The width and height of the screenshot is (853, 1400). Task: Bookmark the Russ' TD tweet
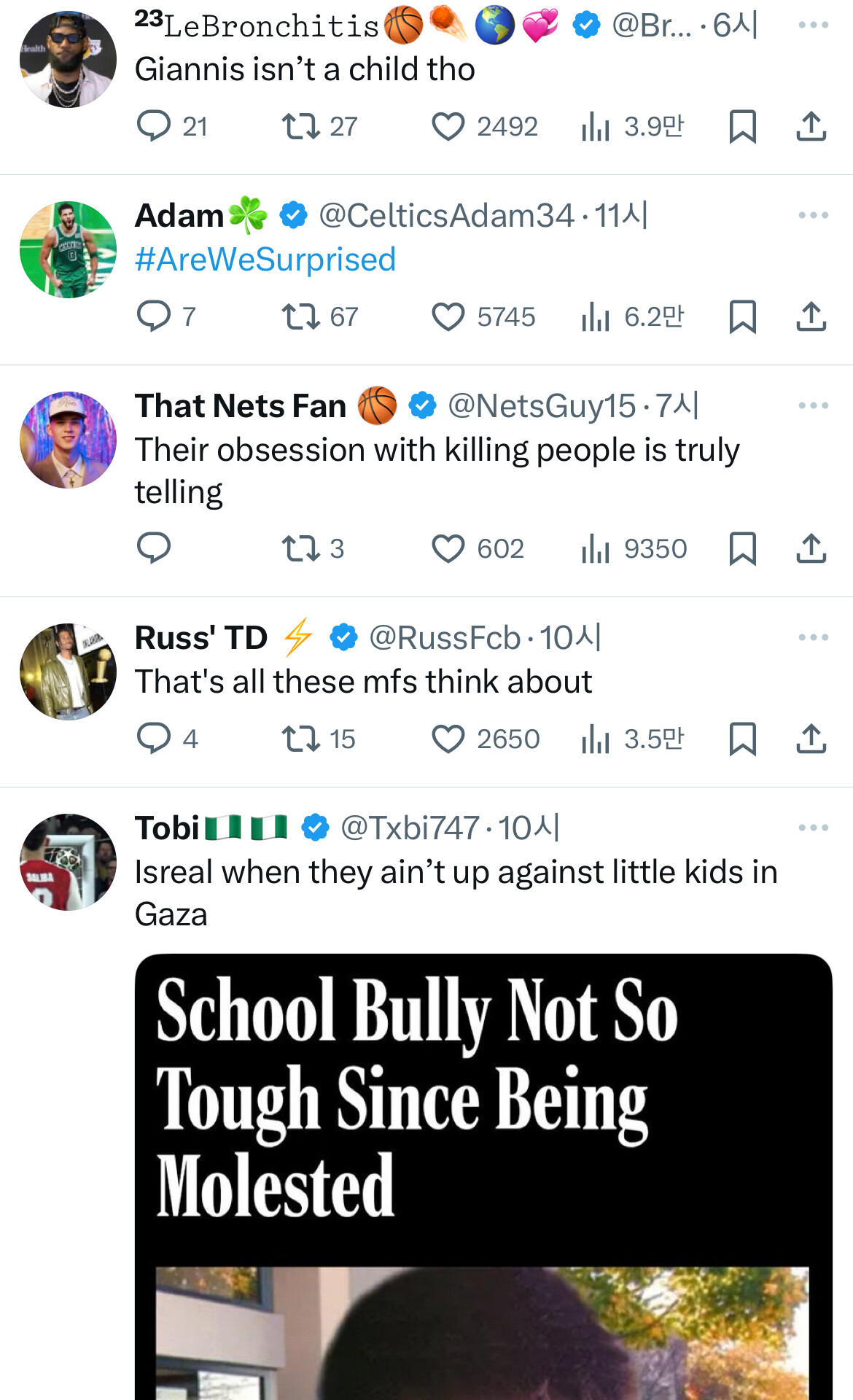tap(742, 739)
